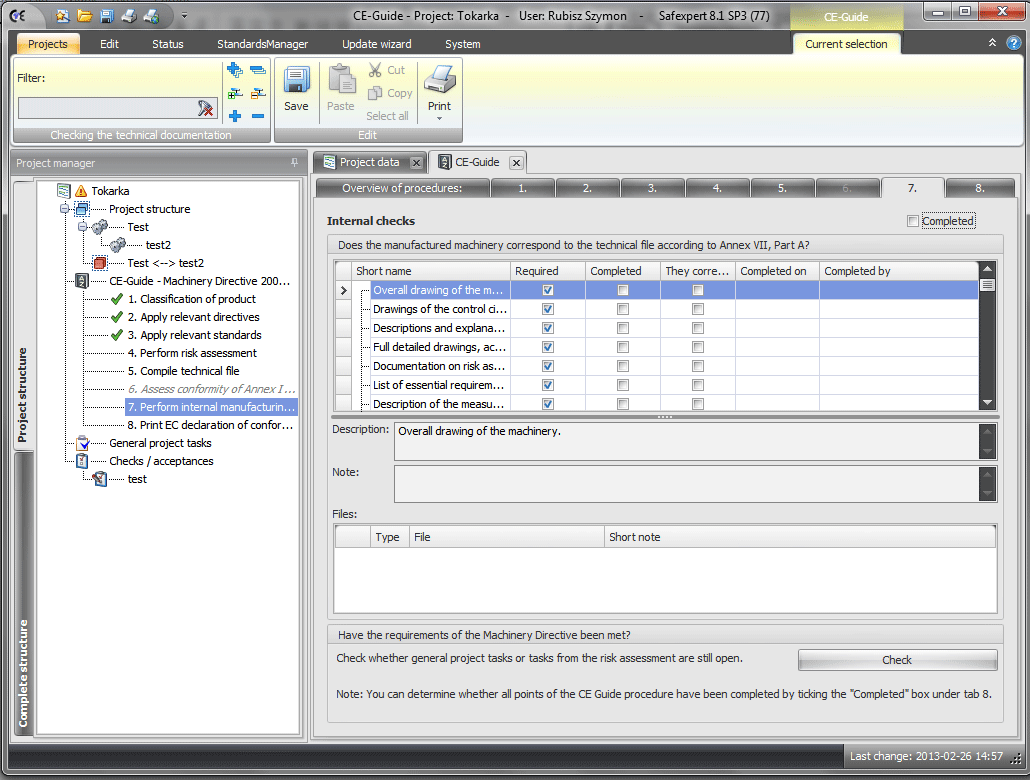
Task: Select '4. Perform risk assessment' in tree
Action: (192, 353)
